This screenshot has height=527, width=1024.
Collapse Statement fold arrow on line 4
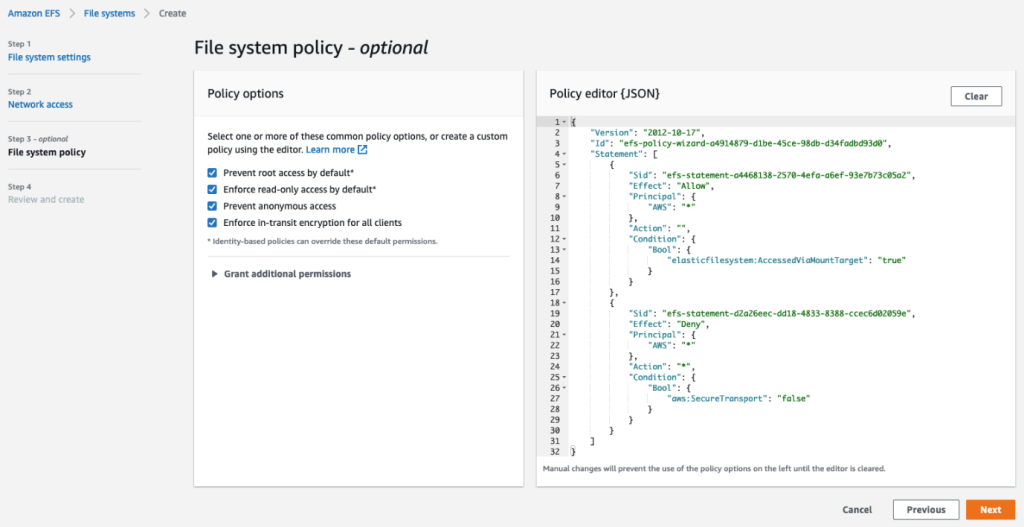point(564,154)
